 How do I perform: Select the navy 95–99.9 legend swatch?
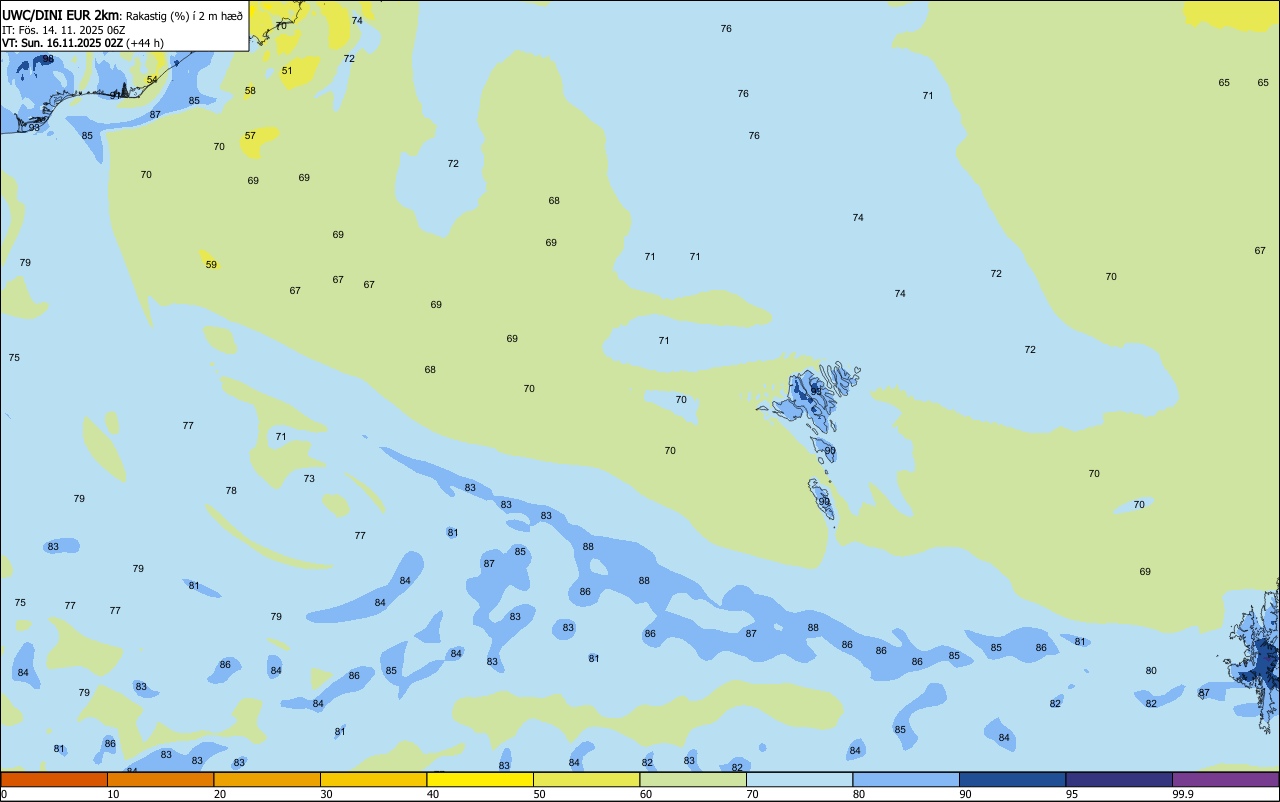[x=1119, y=779]
